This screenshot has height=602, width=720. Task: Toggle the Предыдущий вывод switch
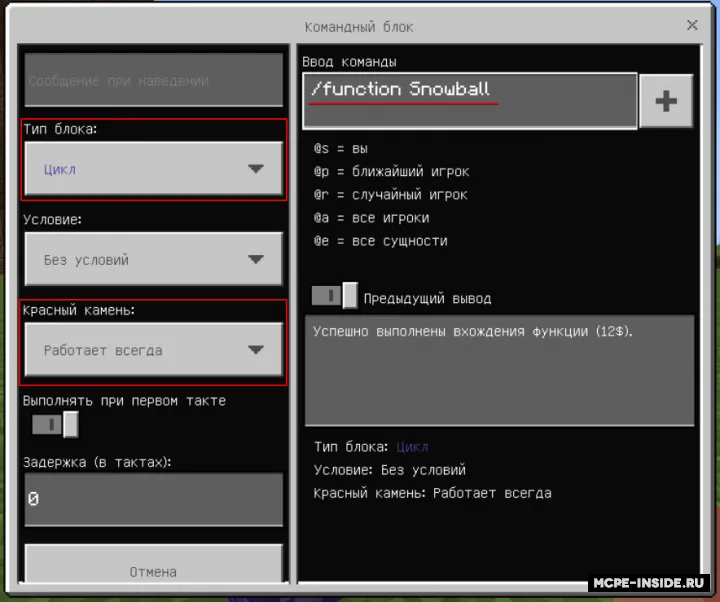pyautogui.click(x=334, y=296)
